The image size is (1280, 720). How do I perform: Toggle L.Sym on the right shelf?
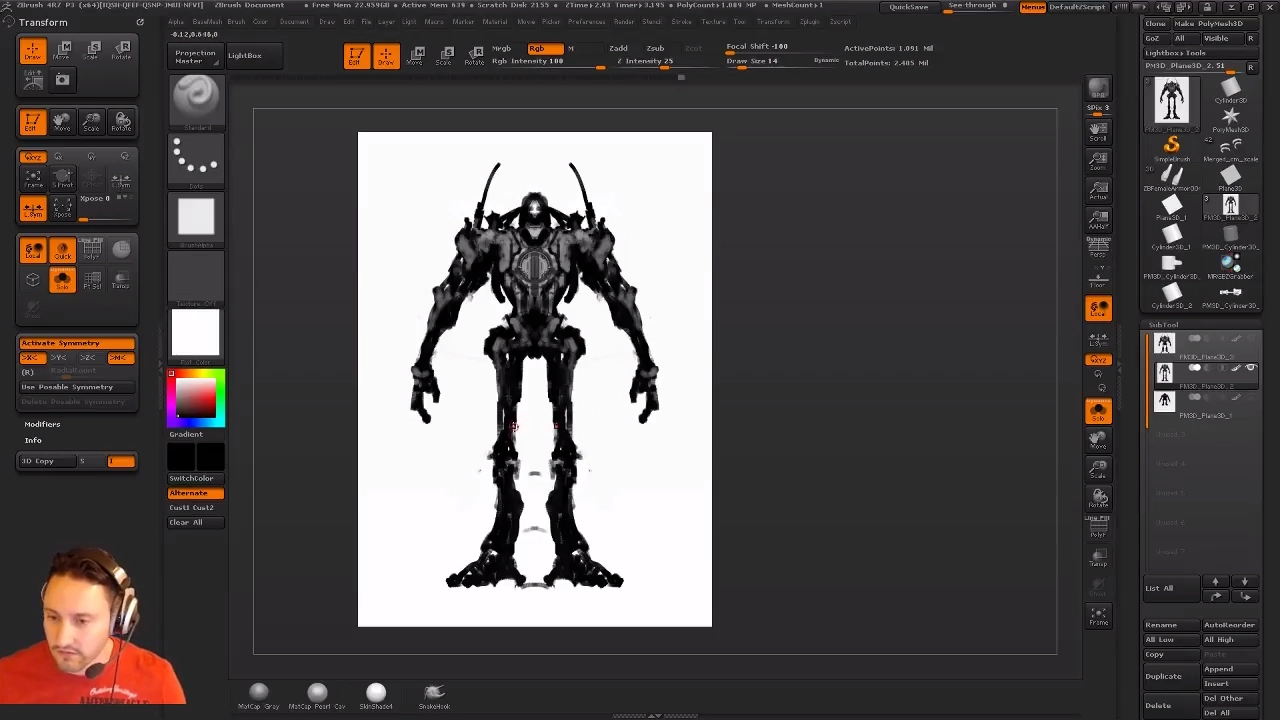pos(1098,340)
